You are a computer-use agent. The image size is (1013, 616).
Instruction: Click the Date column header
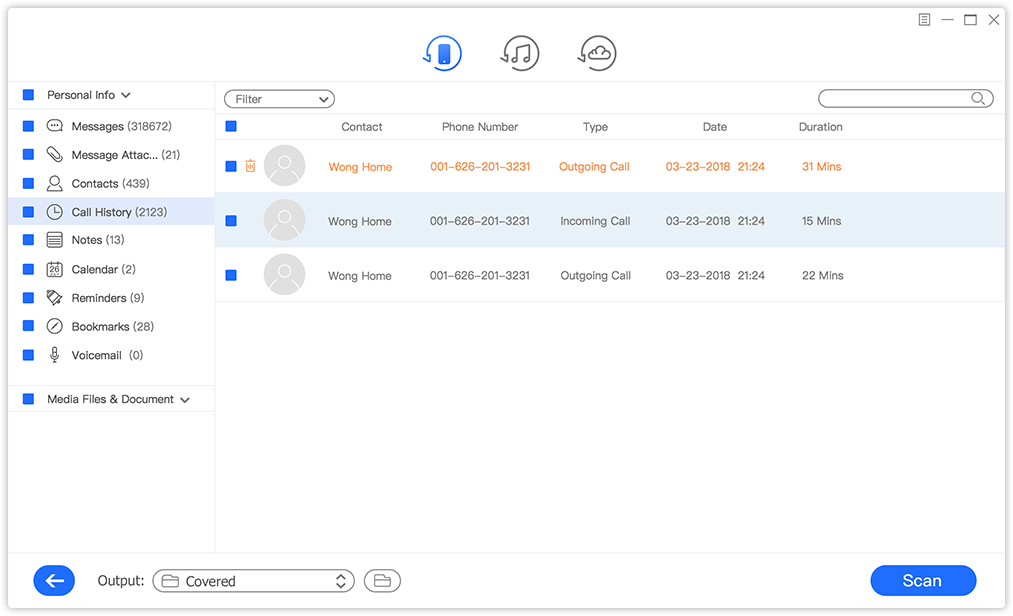(715, 127)
